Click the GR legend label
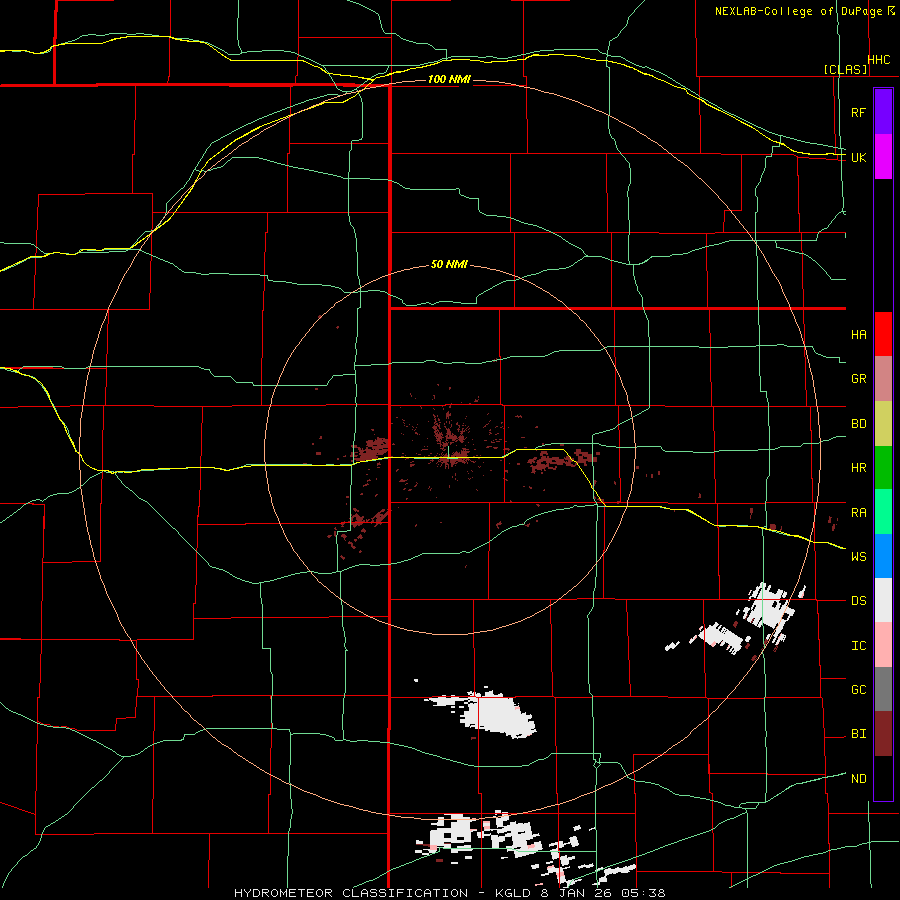Image resolution: width=900 pixels, height=900 pixels. coord(858,379)
